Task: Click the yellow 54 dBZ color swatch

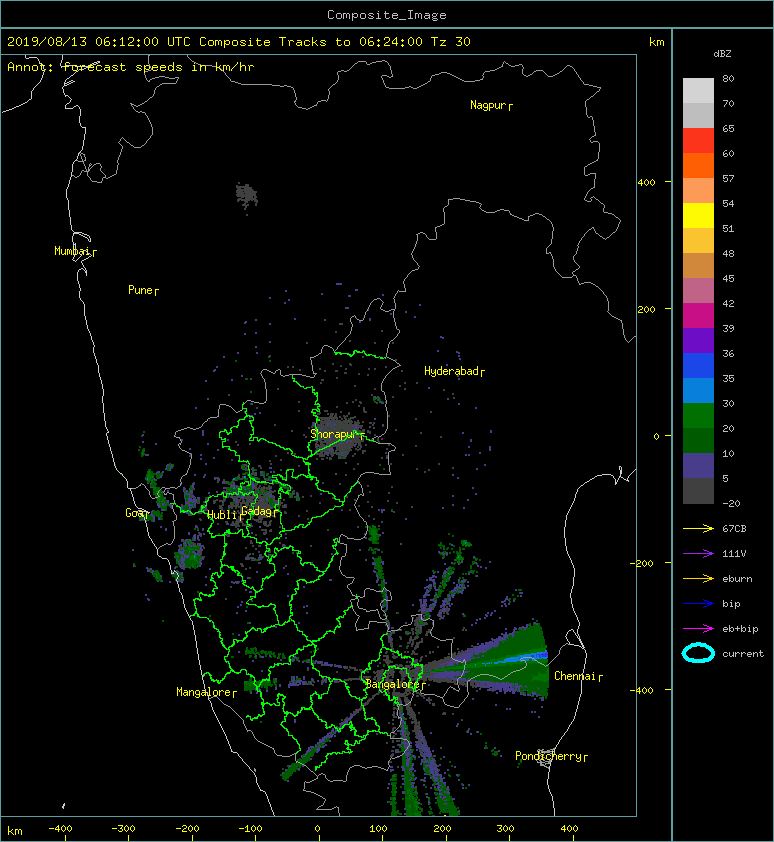Action: point(698,215)
